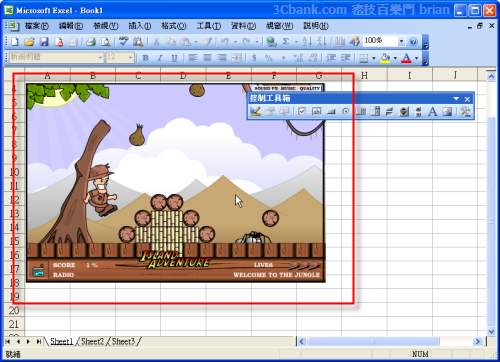Select the checkbox control in toolbox
Image resolution: width=500 pixels, height=362 pixels.
(302, 111)
